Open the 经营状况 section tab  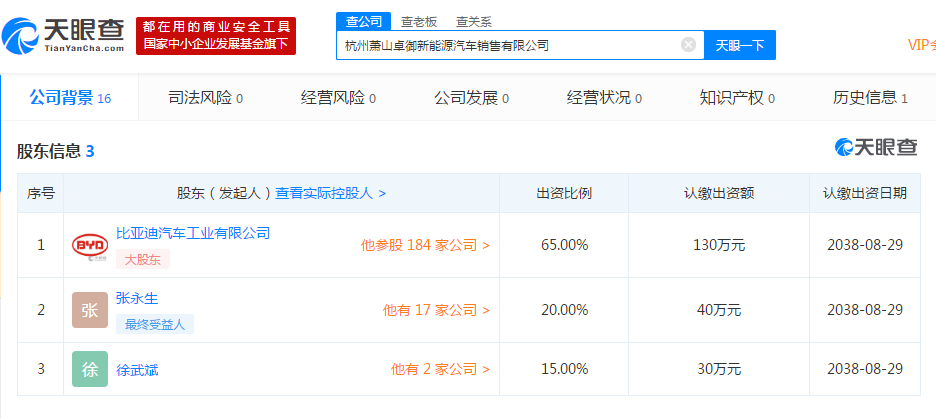[x=604, y=98]
